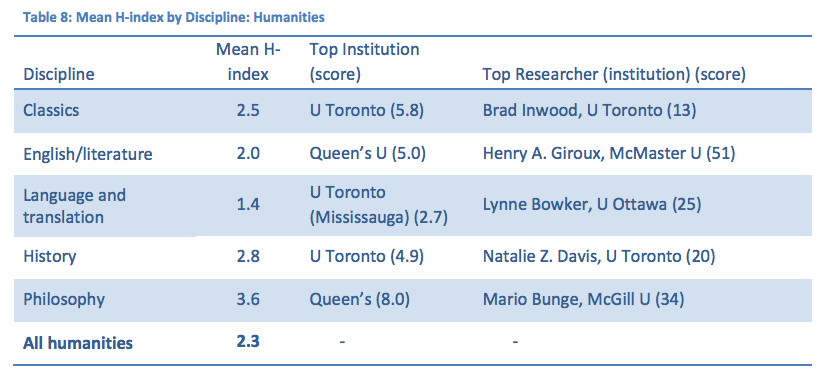Viewport: 832px width, 385px height.
Task: Select the English/literature row label
Action: (x=88, y=154)
